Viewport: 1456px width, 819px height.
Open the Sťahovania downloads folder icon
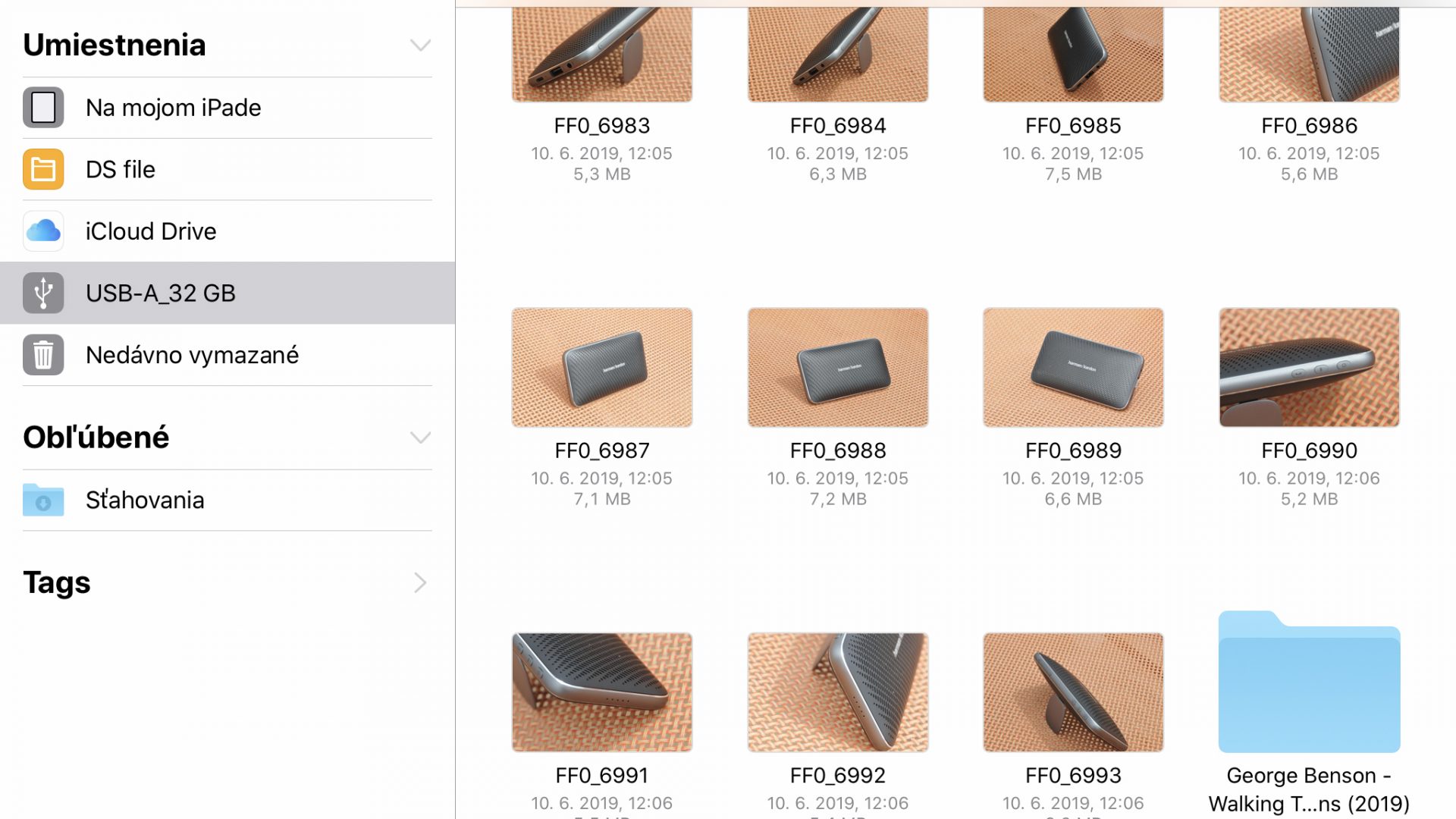point(43,500)
